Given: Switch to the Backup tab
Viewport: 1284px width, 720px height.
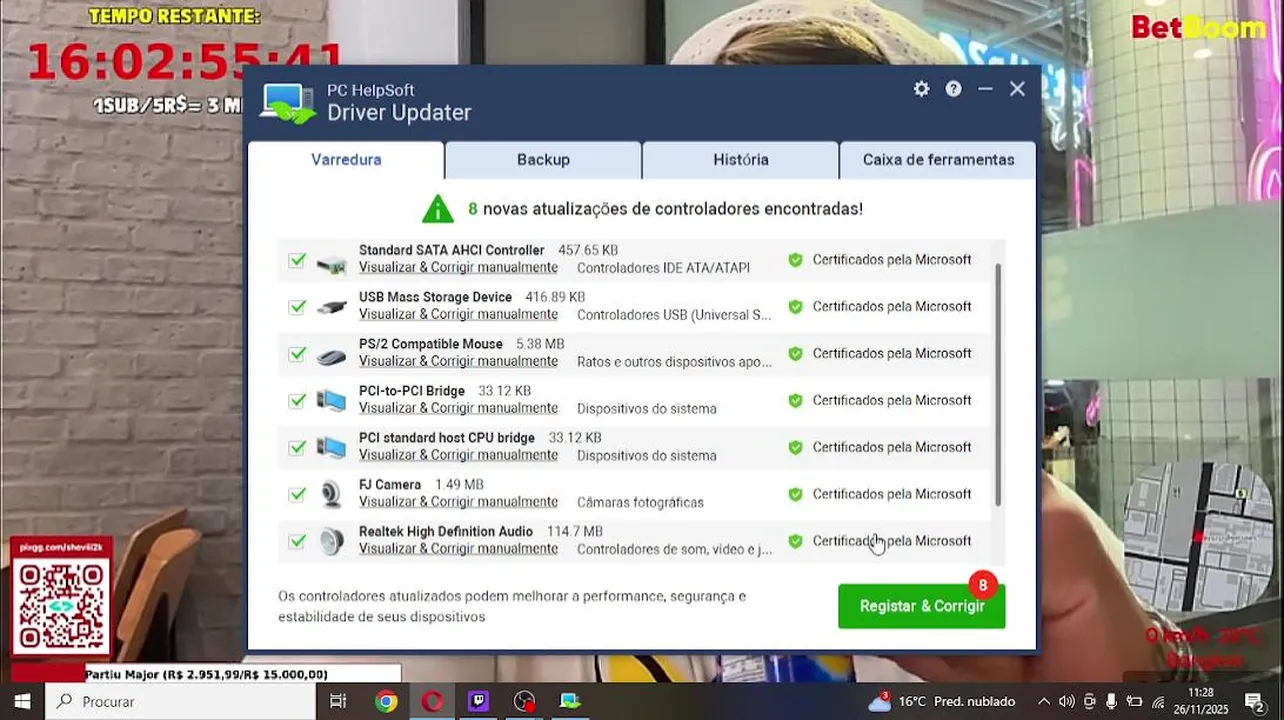Looking at the screenshot, I should point(543,160).
